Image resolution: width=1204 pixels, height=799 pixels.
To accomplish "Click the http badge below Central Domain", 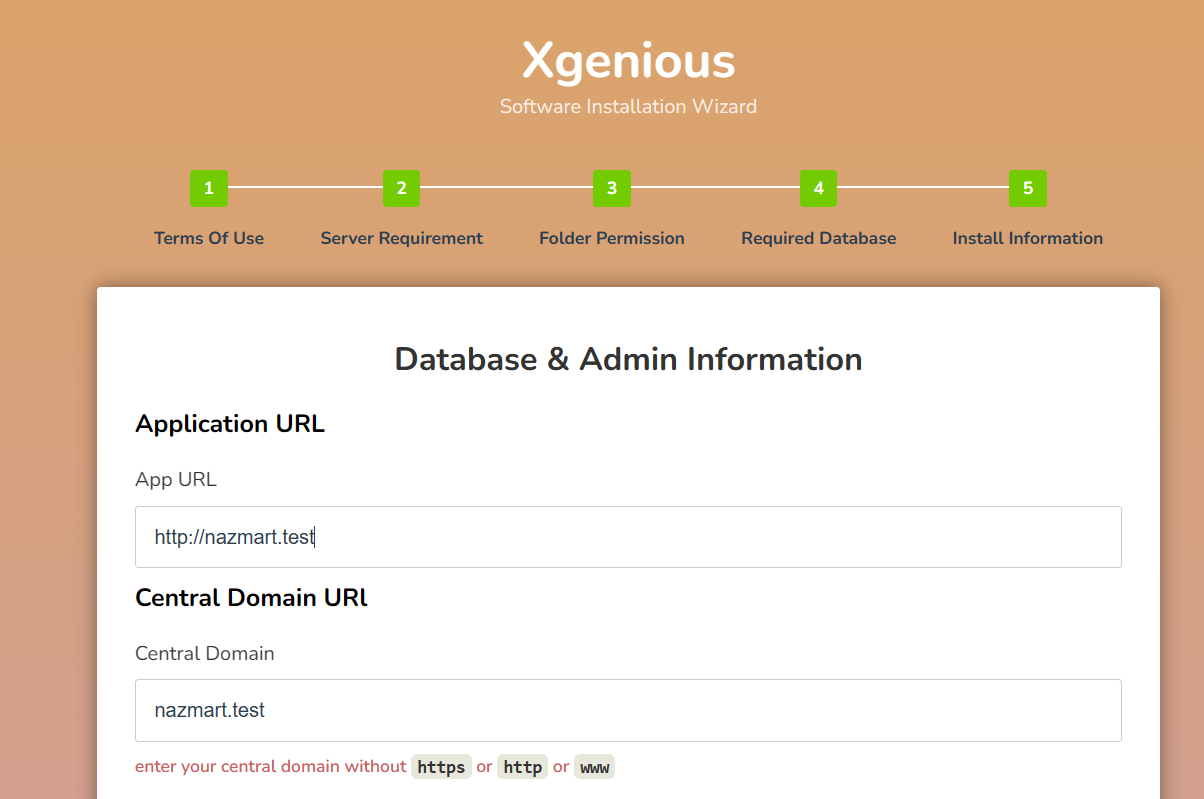I will click(522, 766).
